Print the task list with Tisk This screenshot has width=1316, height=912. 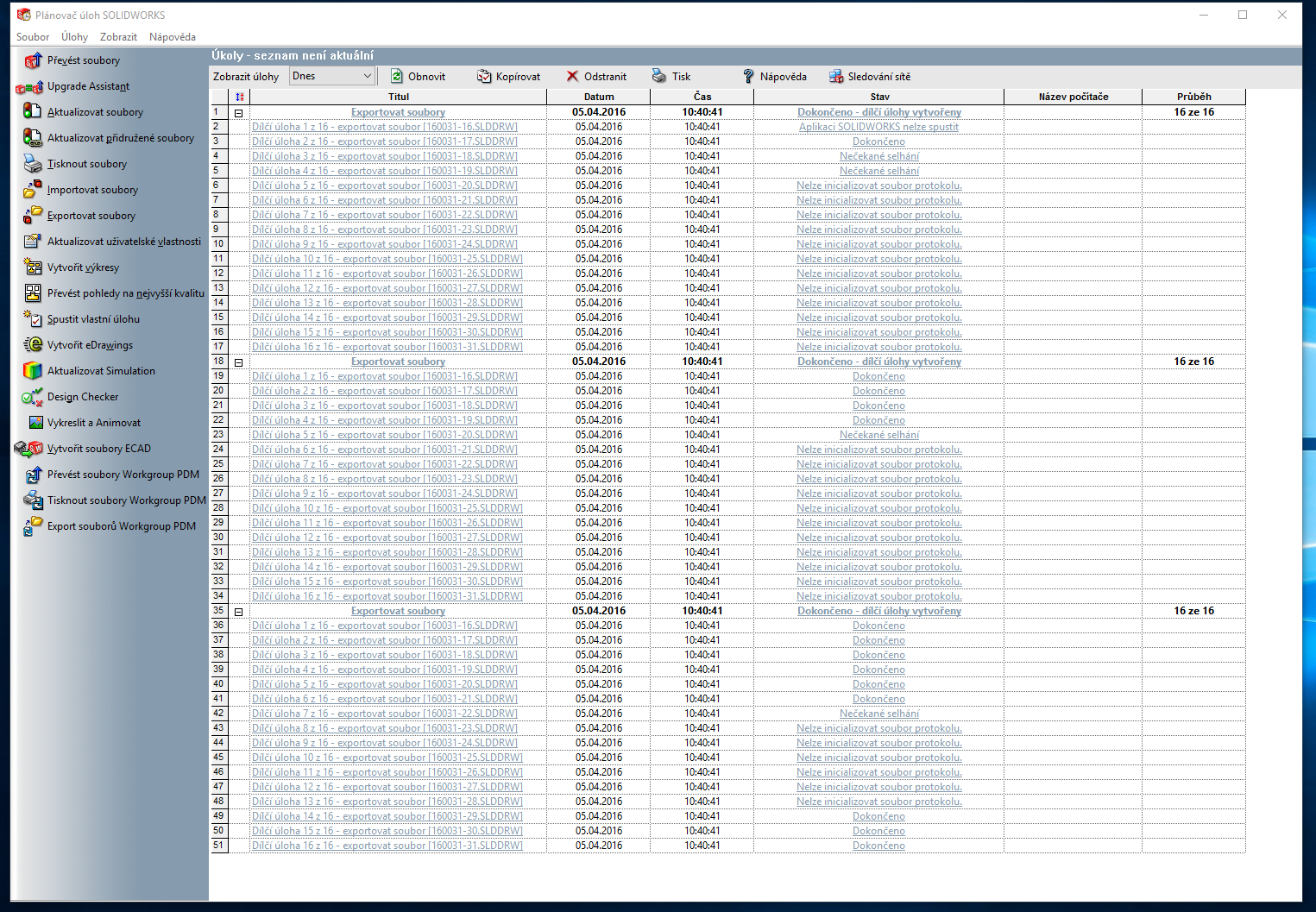[671, 77]
